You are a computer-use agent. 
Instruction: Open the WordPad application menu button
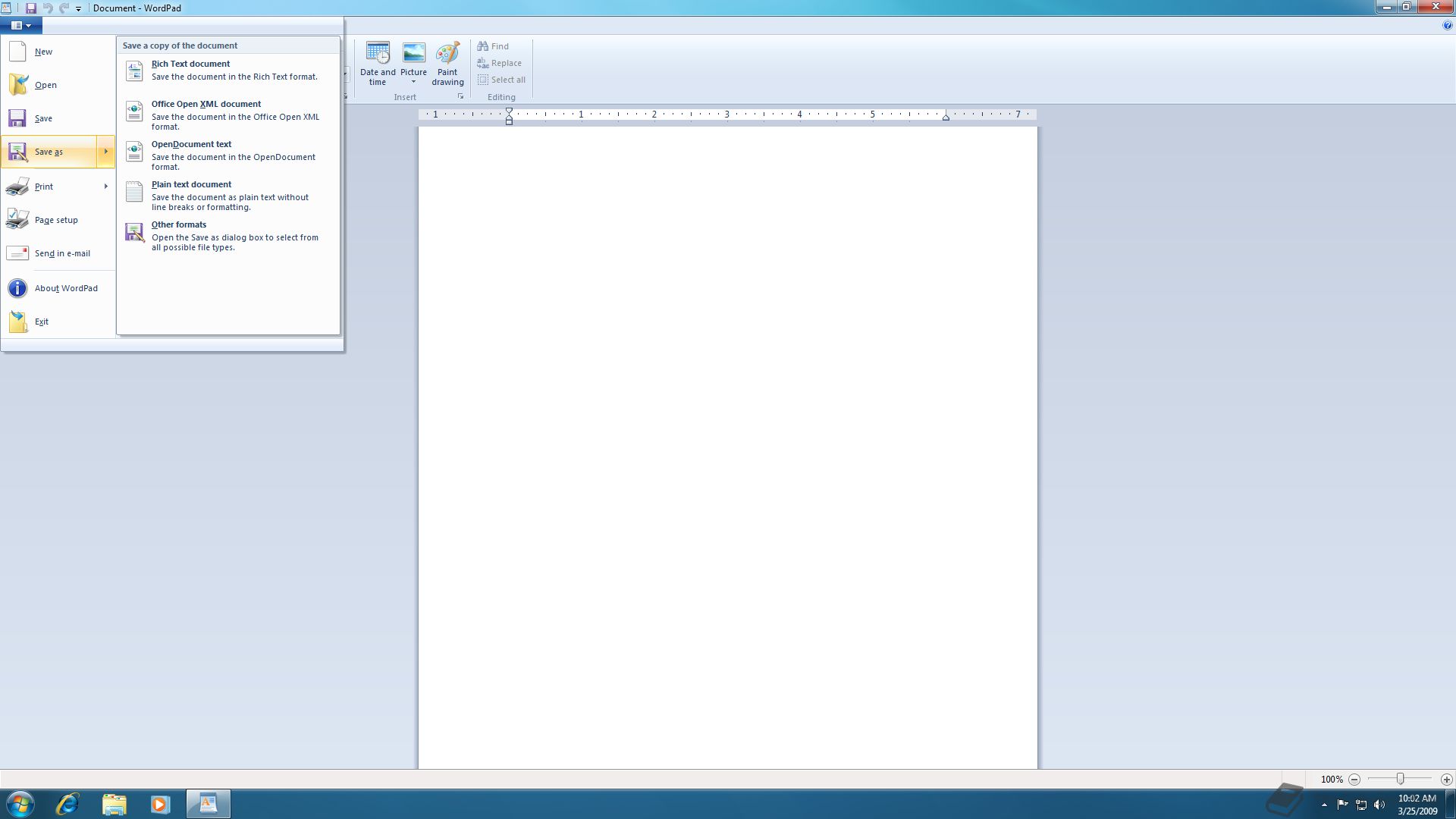click(21, 25)
